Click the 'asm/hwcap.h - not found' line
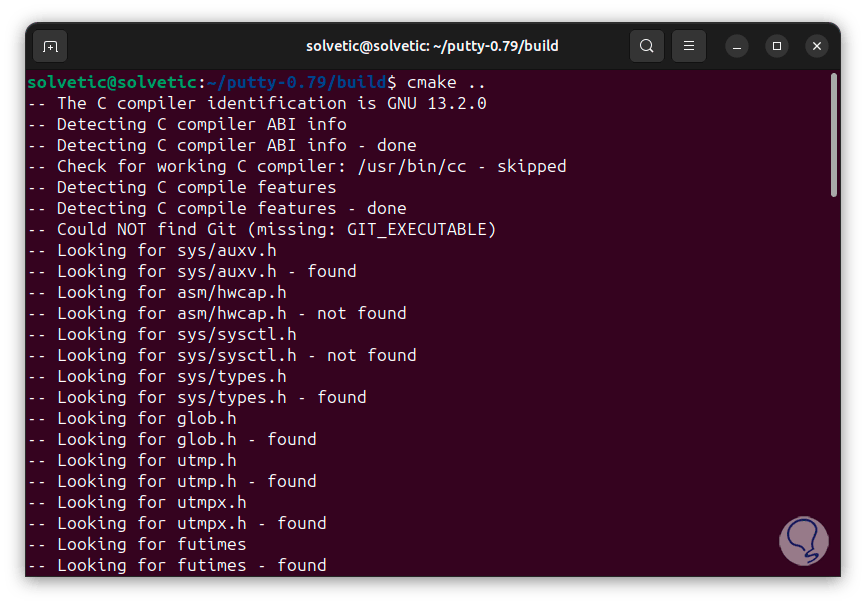This screenshot has height=605, width=866. tap(216, 313)
